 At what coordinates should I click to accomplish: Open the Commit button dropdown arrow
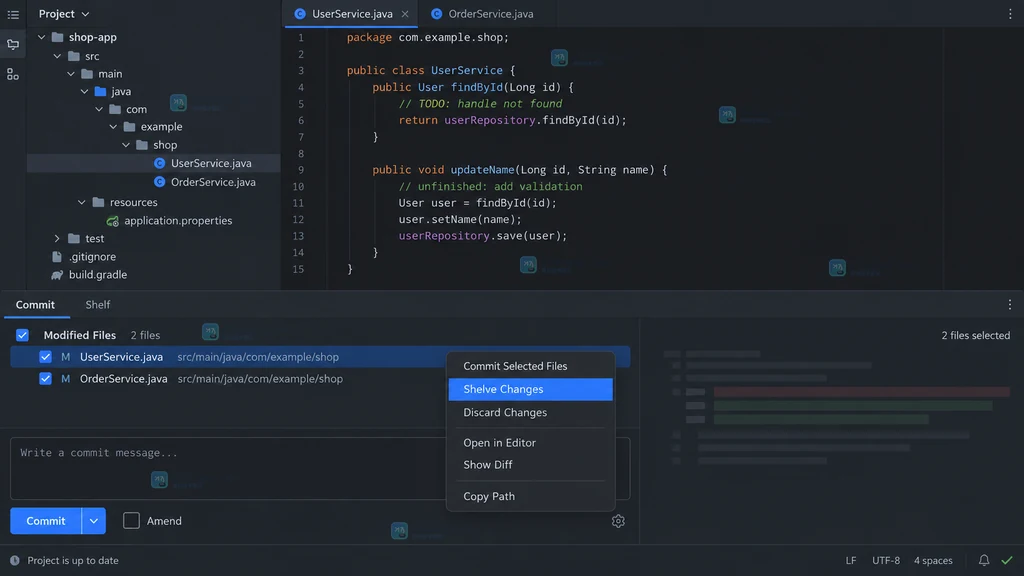click(93, 520)
